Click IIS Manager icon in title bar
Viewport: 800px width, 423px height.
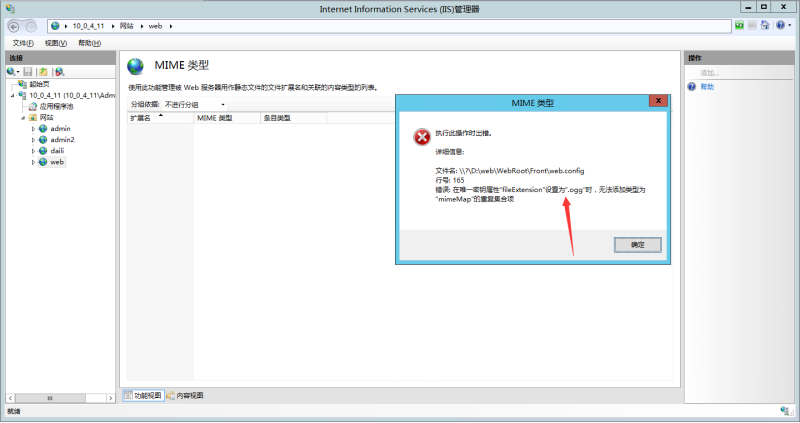pos(10,9)
